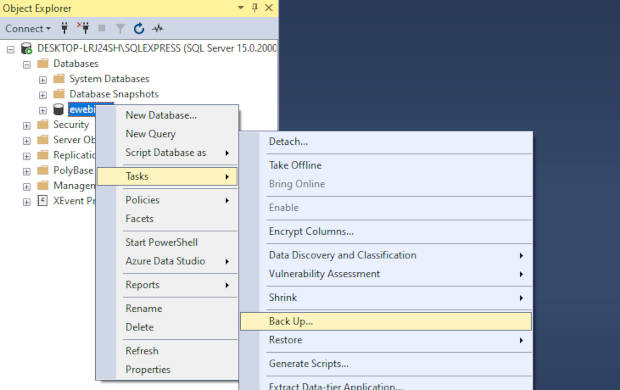Click the Connect Object Explorer plug icon
The height and width of the screenshot is (390, 620).
64,28
